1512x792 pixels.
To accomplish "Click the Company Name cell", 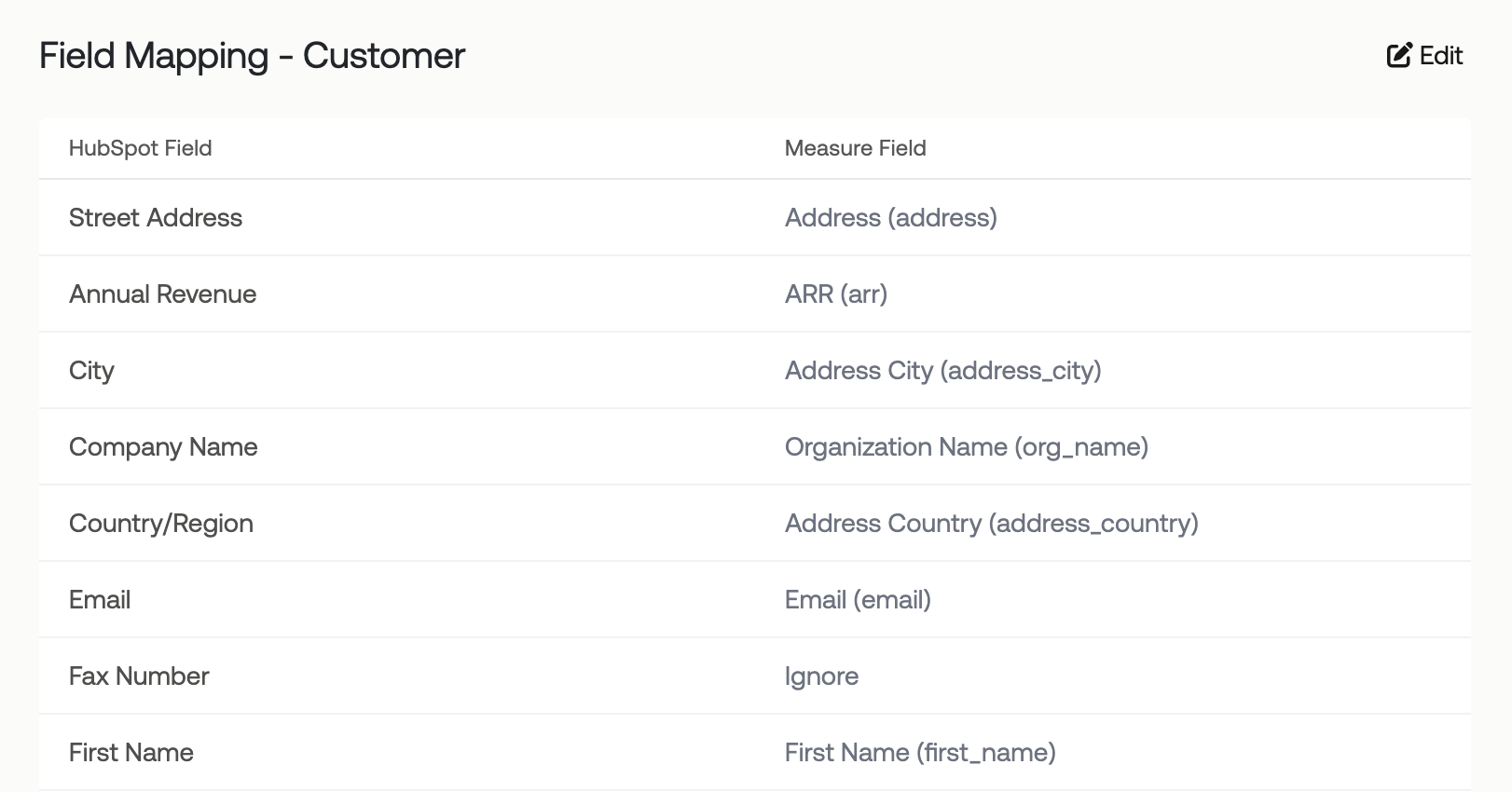I will (x=163, y=447).
